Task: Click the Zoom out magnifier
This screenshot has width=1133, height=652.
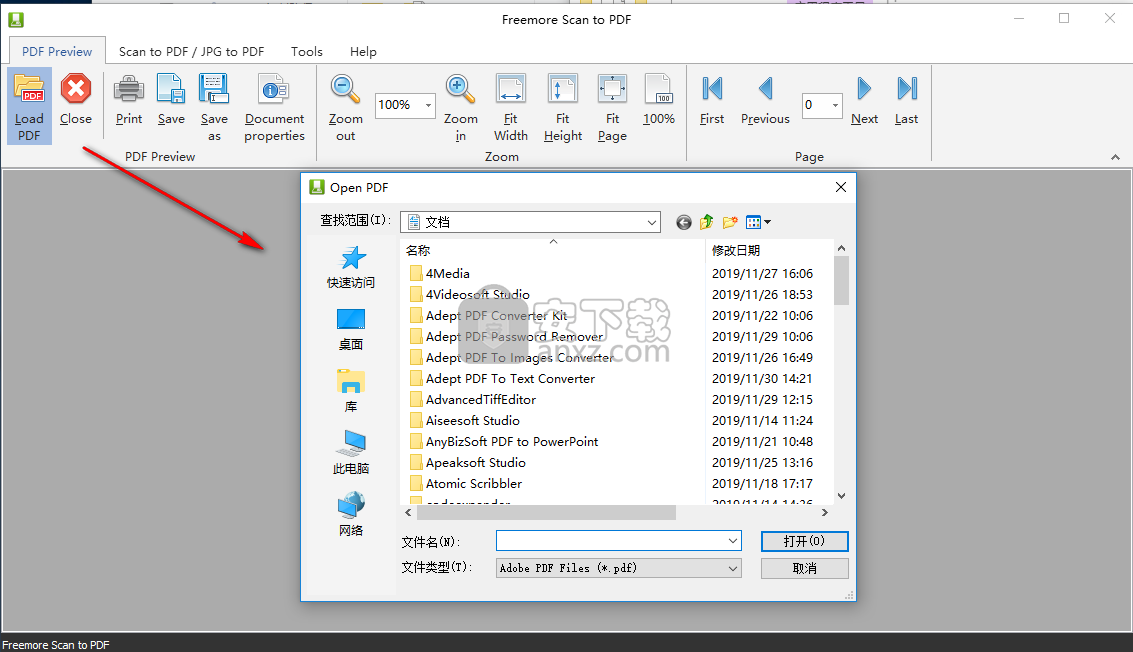Action: coord(345,90)
